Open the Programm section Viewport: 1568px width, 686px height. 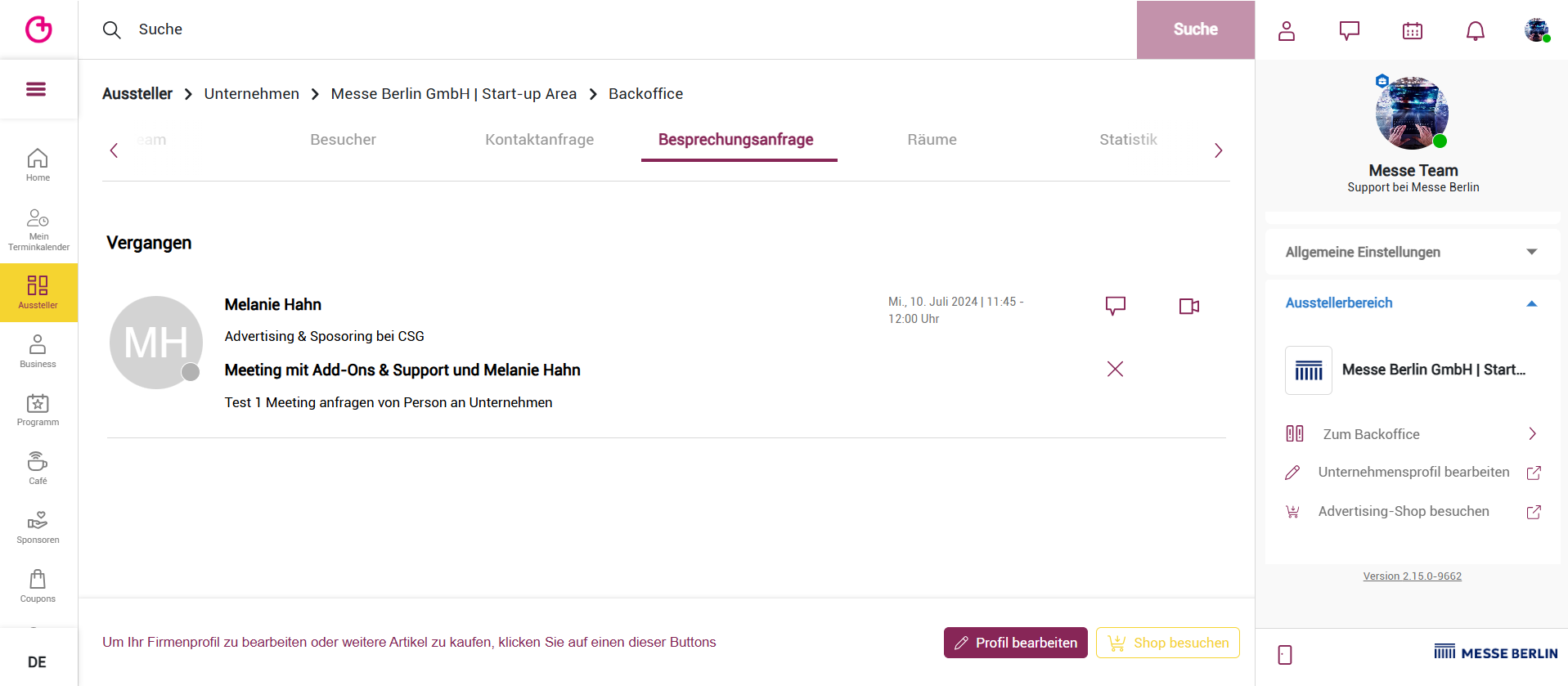(38, 410)
